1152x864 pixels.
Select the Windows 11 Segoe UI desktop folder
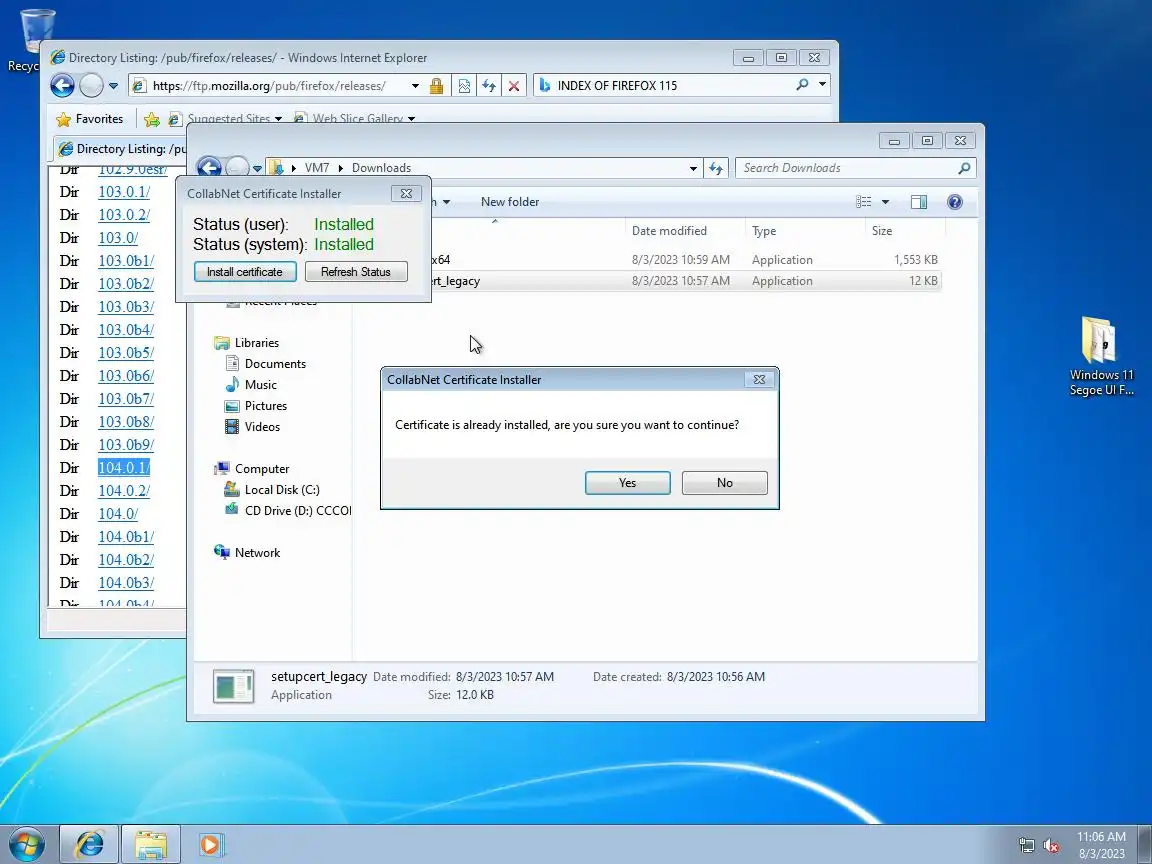coord(1101,356)
